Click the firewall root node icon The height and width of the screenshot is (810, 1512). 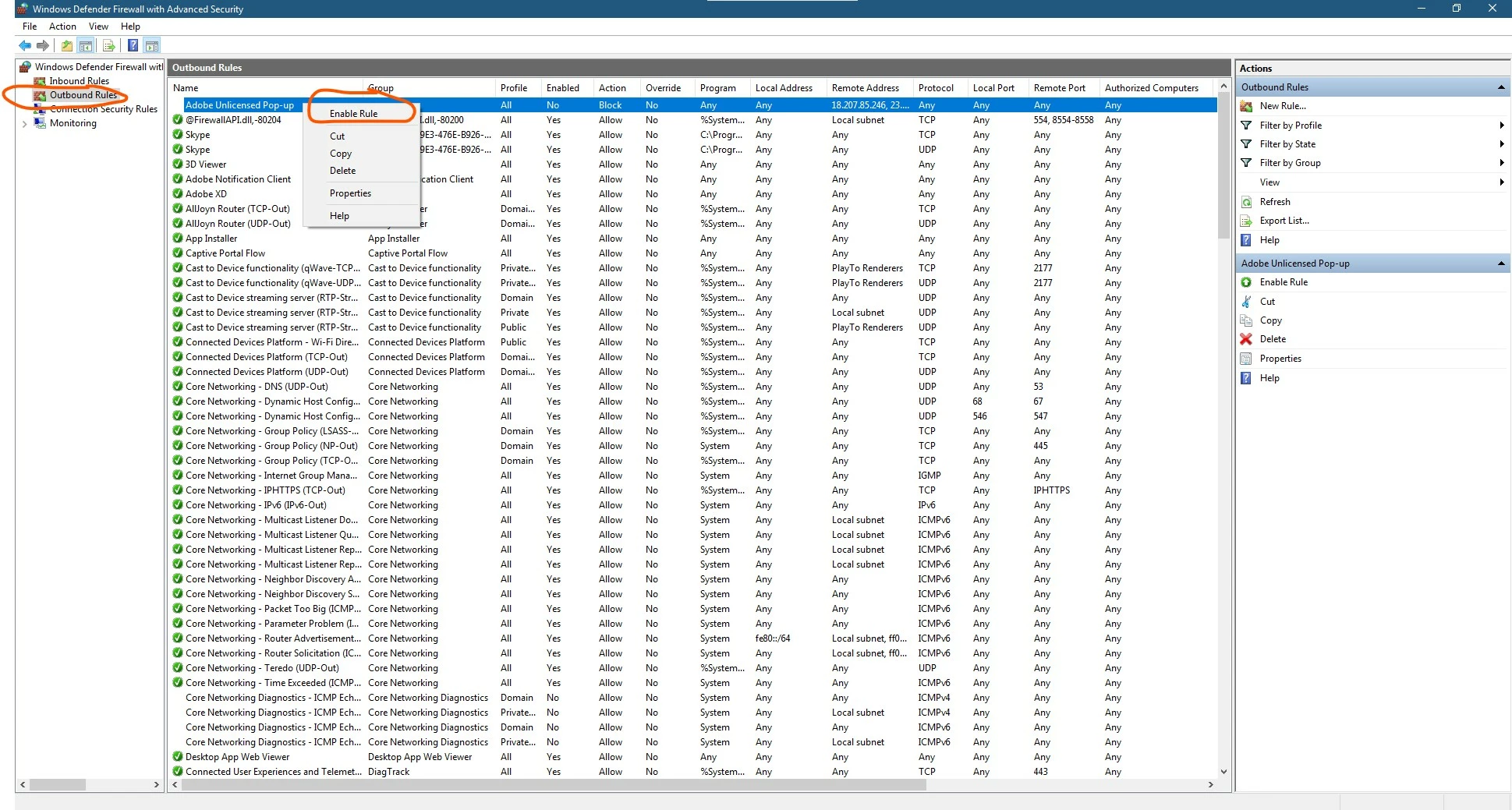[26, 67]
